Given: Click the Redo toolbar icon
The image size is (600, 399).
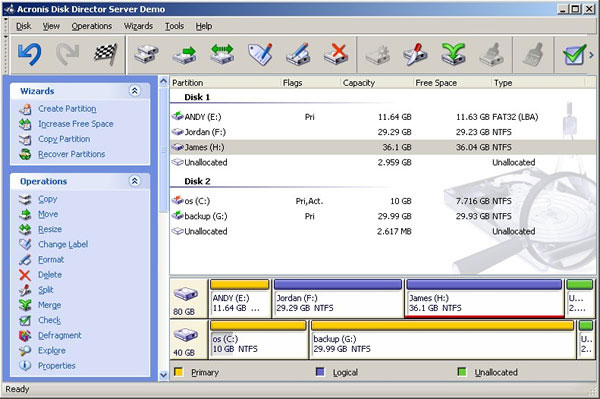Looking at the screenshot, I should [x=67, y=54].
